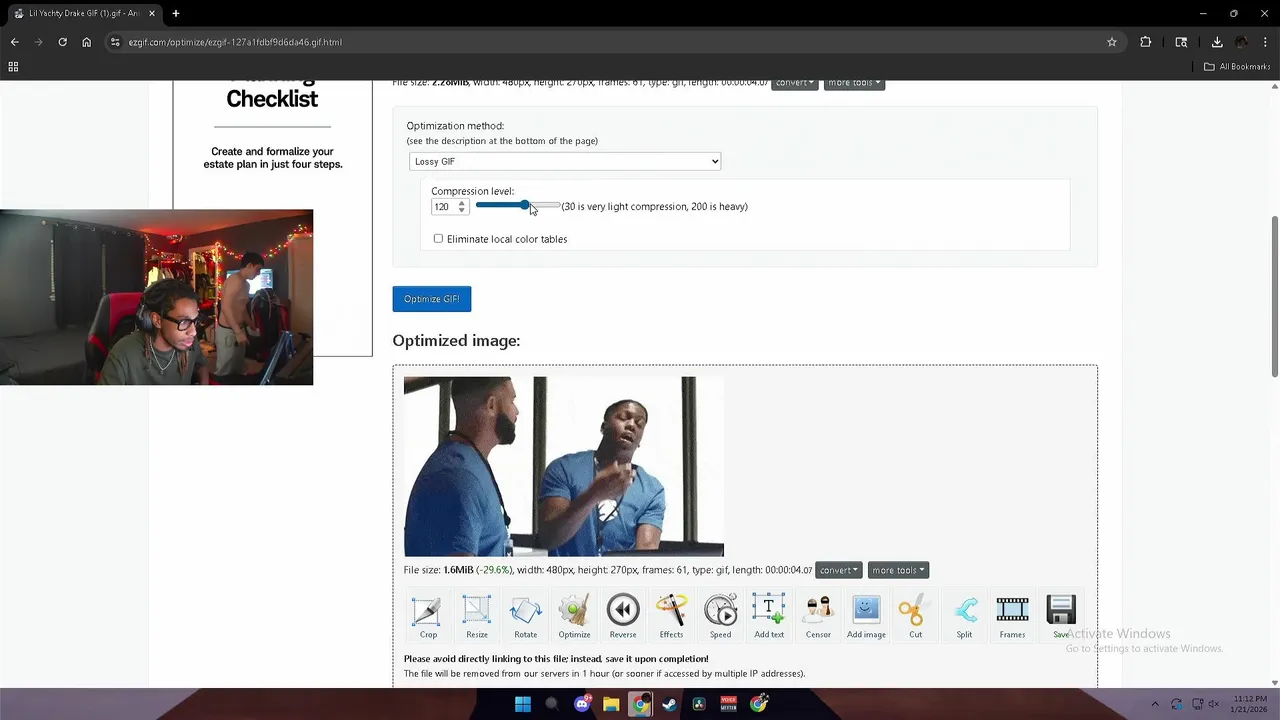Open the Resize tool
The height and width of the screenshot is (720, 1280).
(x=477, y=616)
